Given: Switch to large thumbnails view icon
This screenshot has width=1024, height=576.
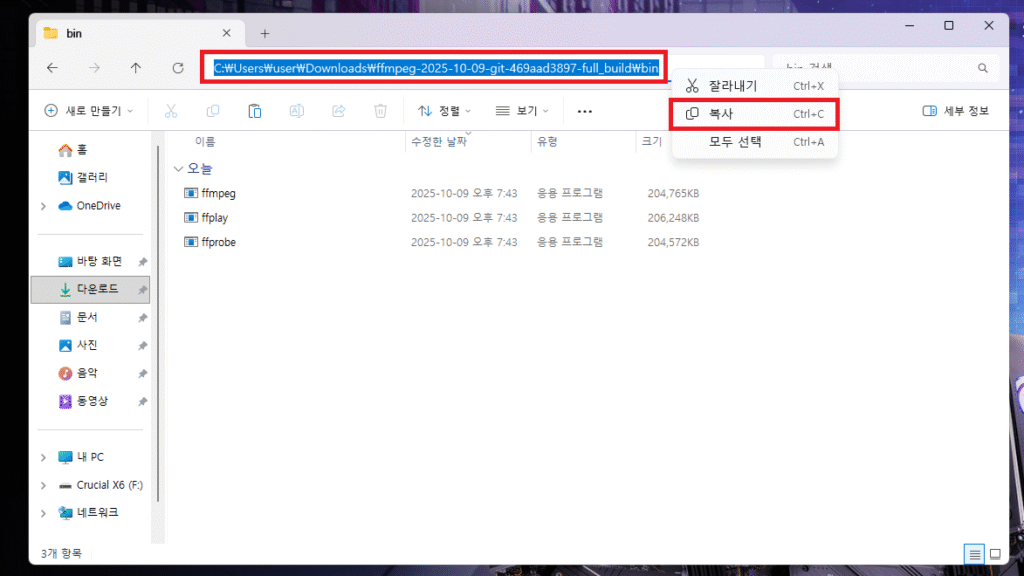Looking at the screenshot, I should (x=995, y=553).
